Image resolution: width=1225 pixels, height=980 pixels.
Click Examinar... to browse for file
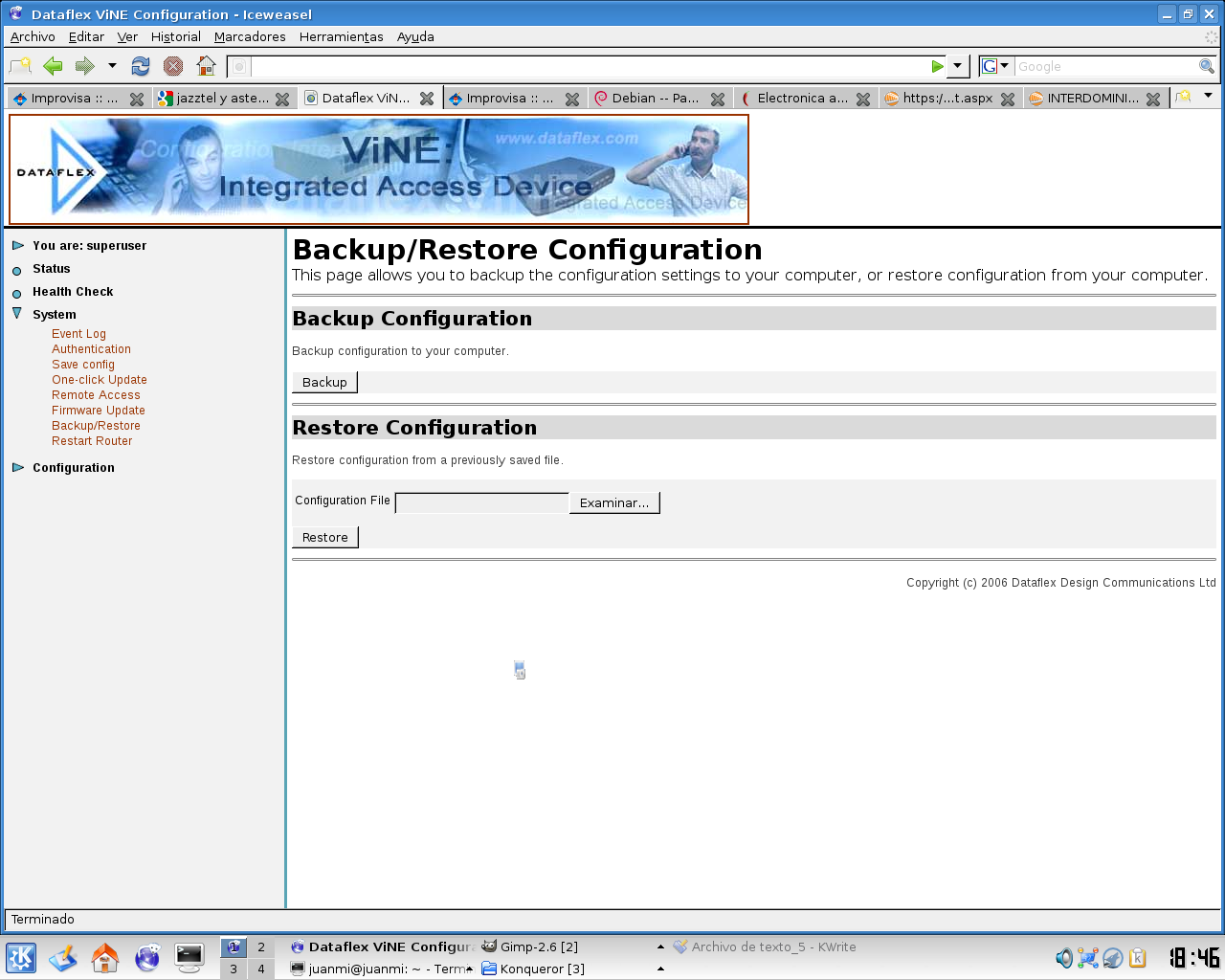pyautogui.click(x=614, y=502)
